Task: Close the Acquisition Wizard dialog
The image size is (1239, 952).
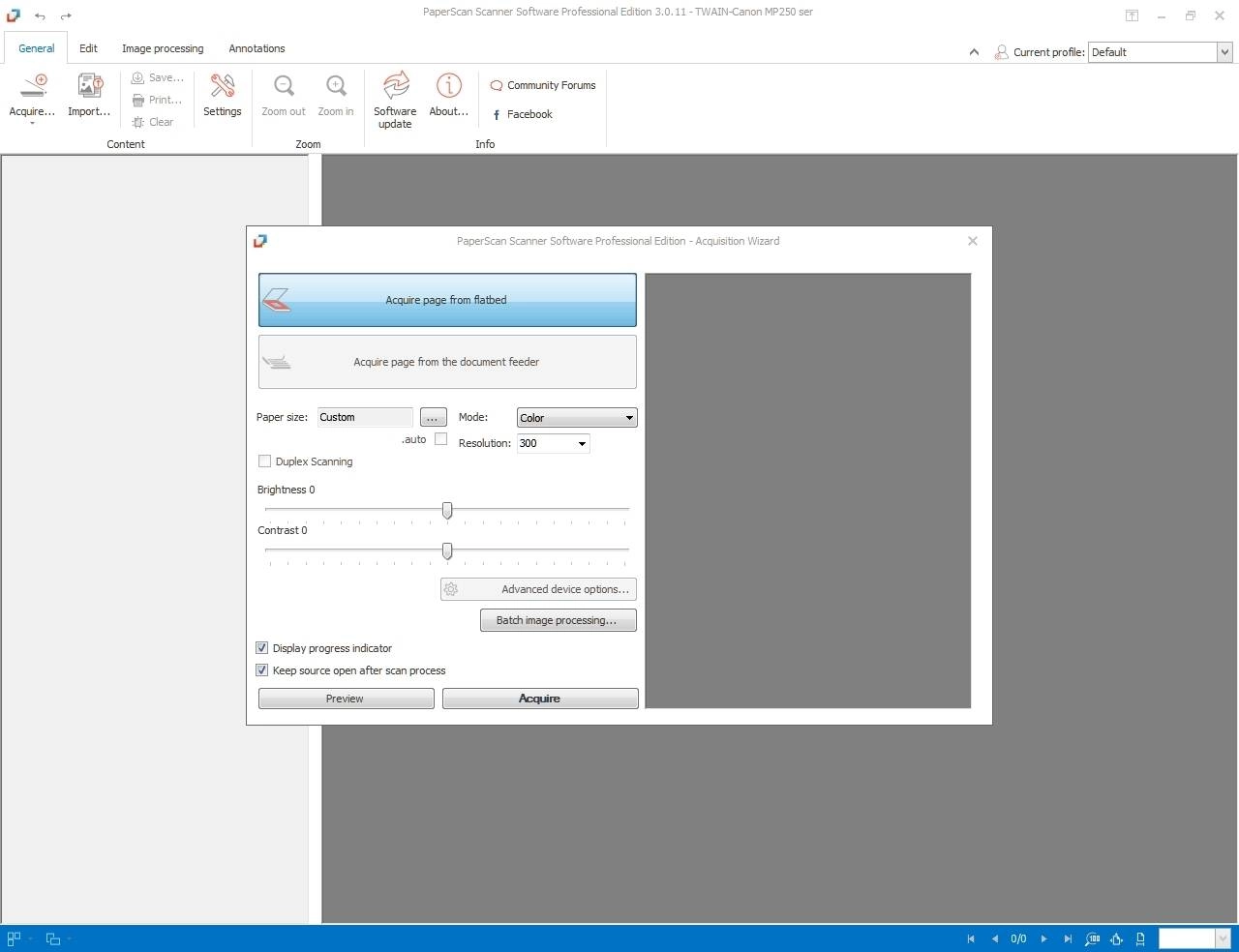Action: pos(973,241)
